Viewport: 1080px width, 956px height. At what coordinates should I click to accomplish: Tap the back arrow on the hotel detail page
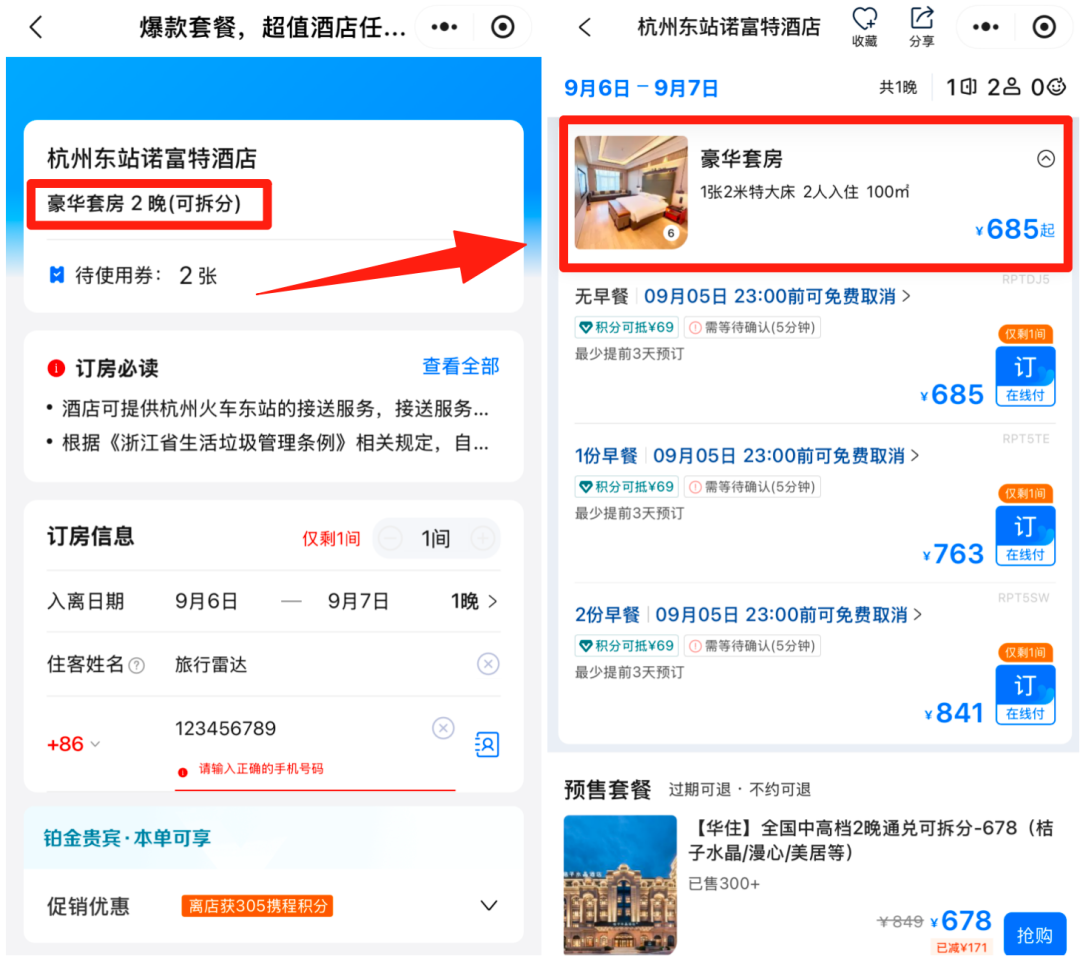pos(585,27)
